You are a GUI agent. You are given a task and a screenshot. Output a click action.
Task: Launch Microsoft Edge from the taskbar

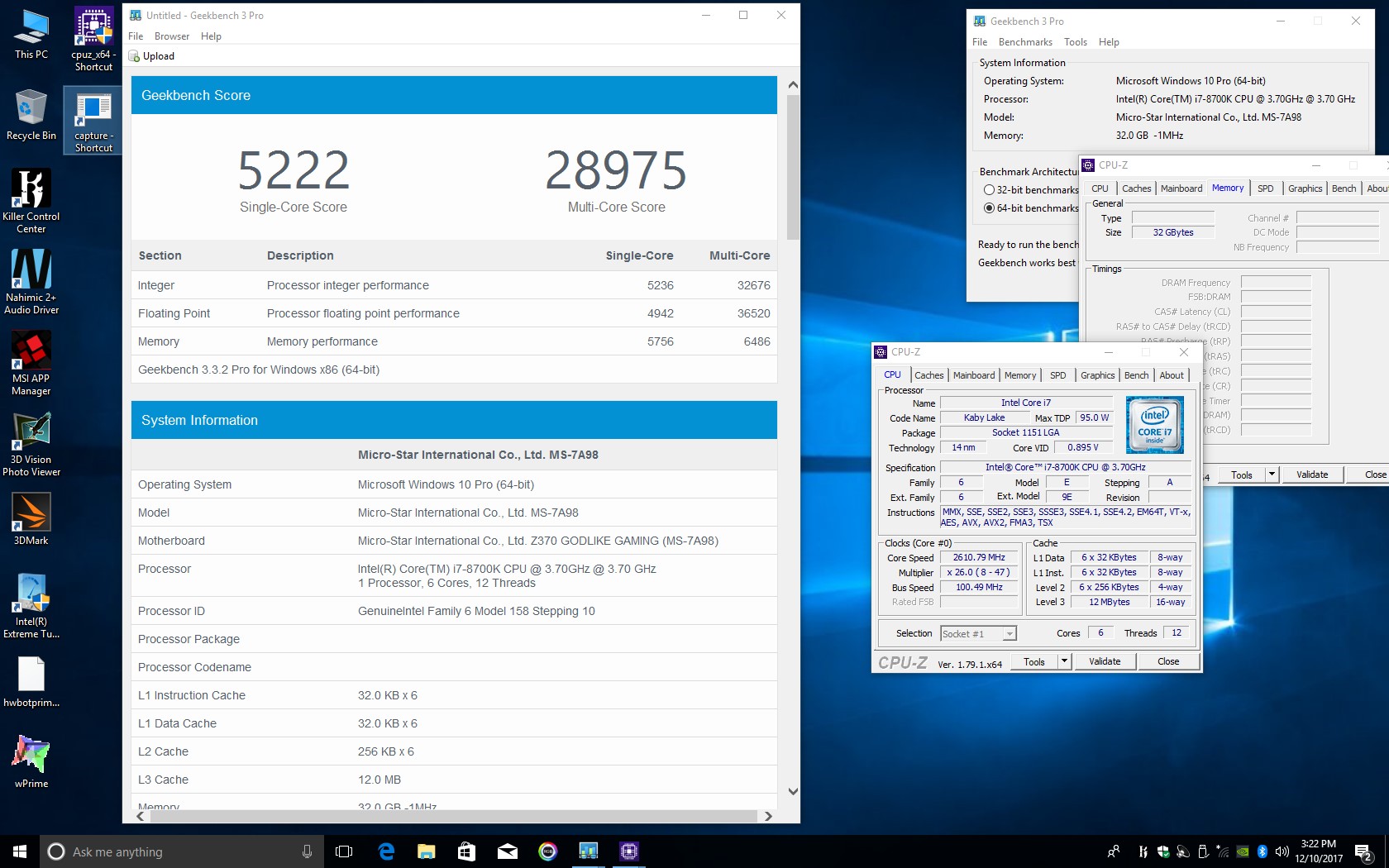pyautogui.click(x=385, y=851)
